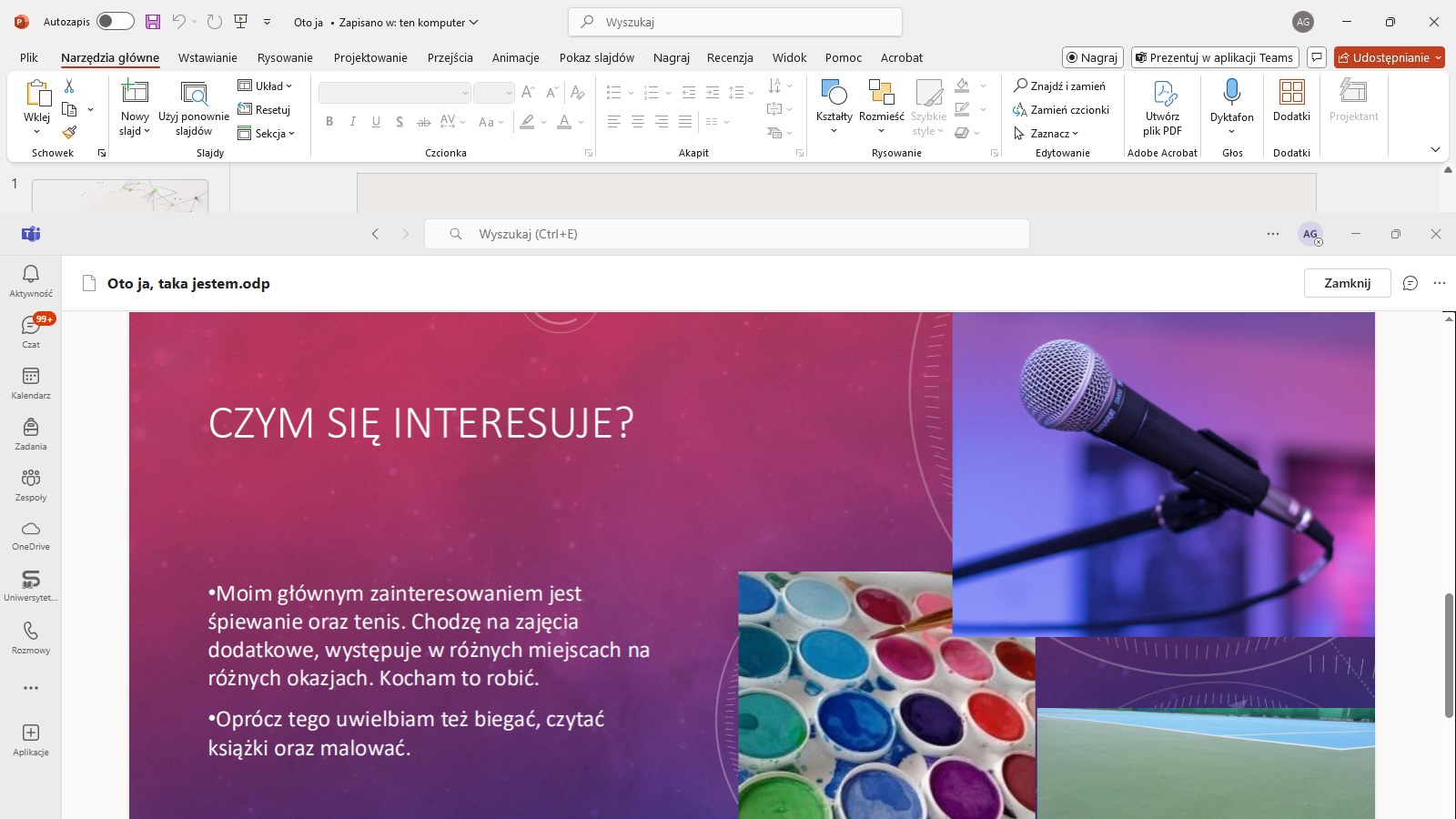The image size is (1456, 819).
Task: Toggle Underline formatting
Action: pyautogui.click(x=376, y=121)
